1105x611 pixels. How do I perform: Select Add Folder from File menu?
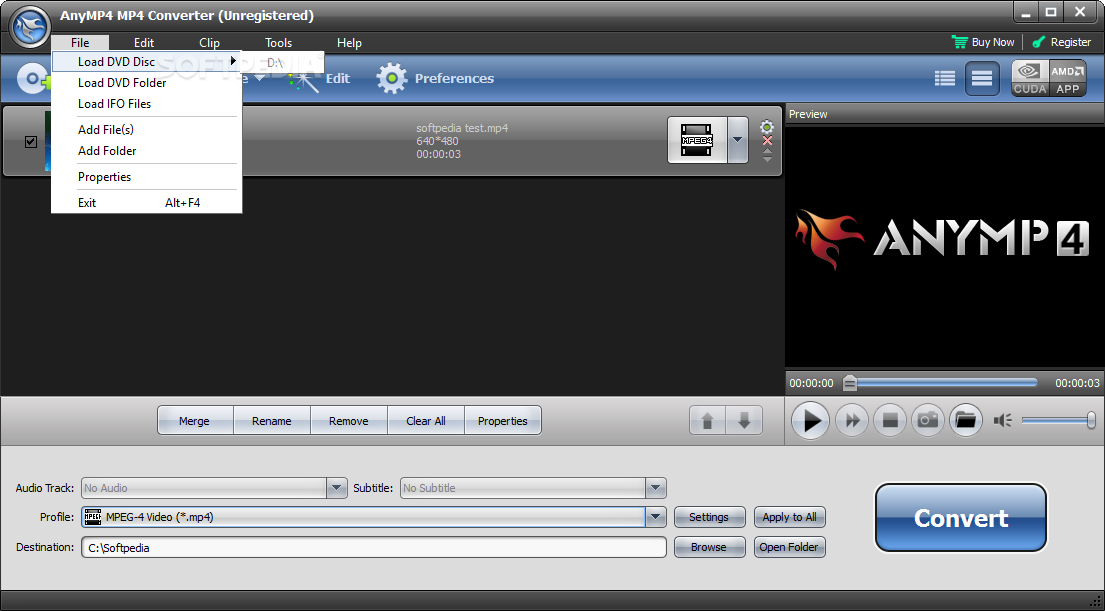(x=147, y=151)
